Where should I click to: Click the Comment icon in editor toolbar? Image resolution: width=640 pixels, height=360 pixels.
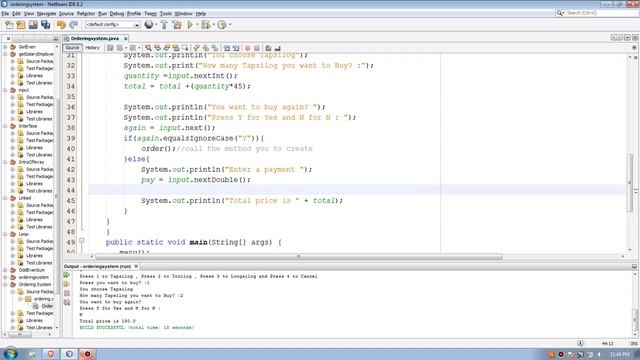tap(268, 48)
